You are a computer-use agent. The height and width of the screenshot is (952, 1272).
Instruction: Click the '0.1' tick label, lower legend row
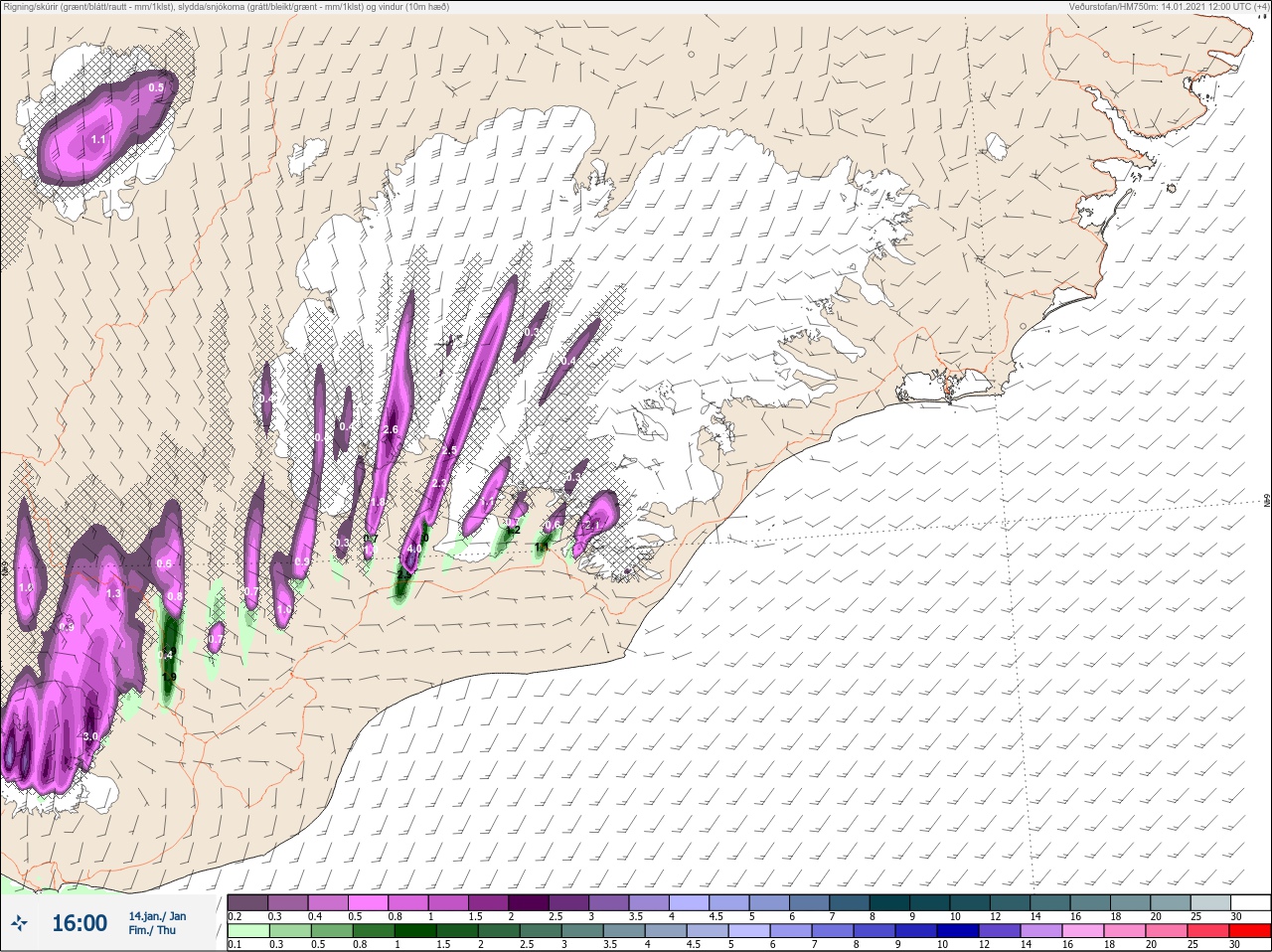click(235, 945)
